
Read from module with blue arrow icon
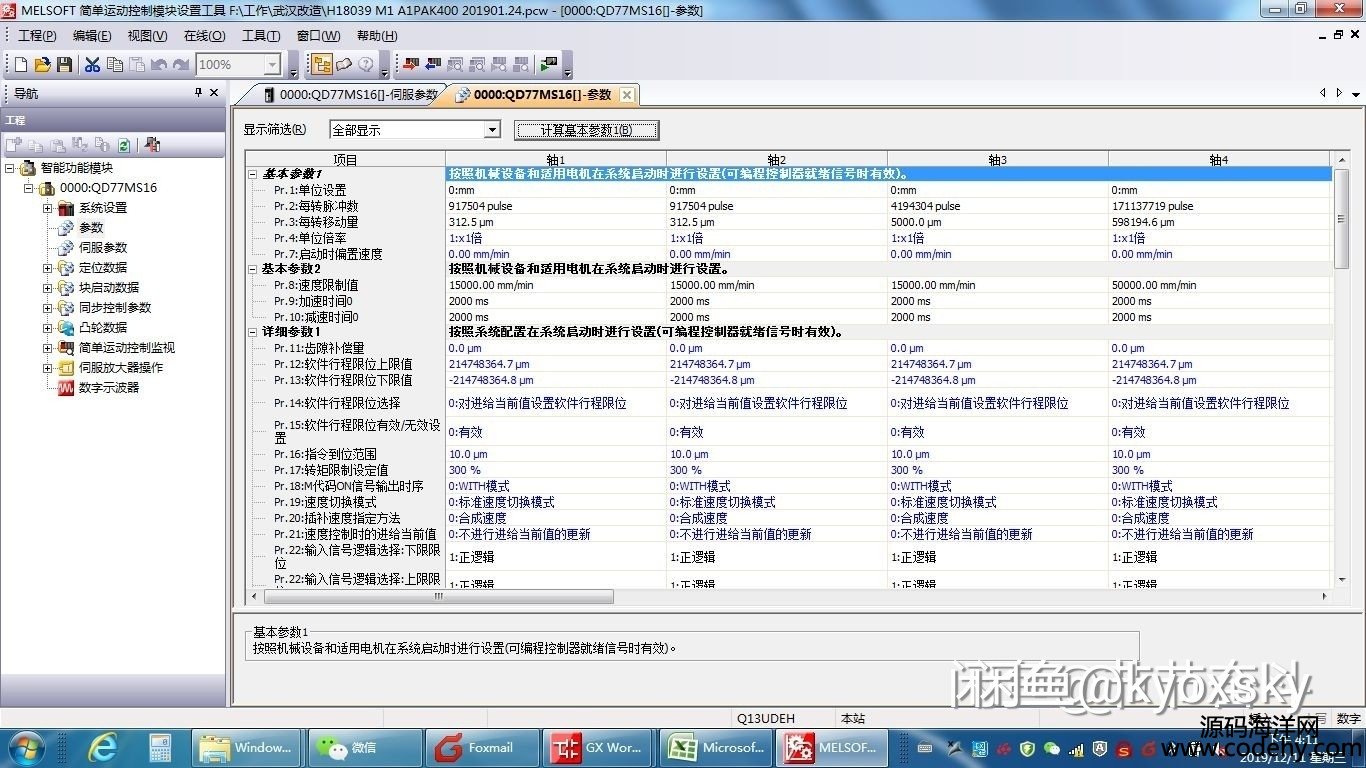click(432, 64)
